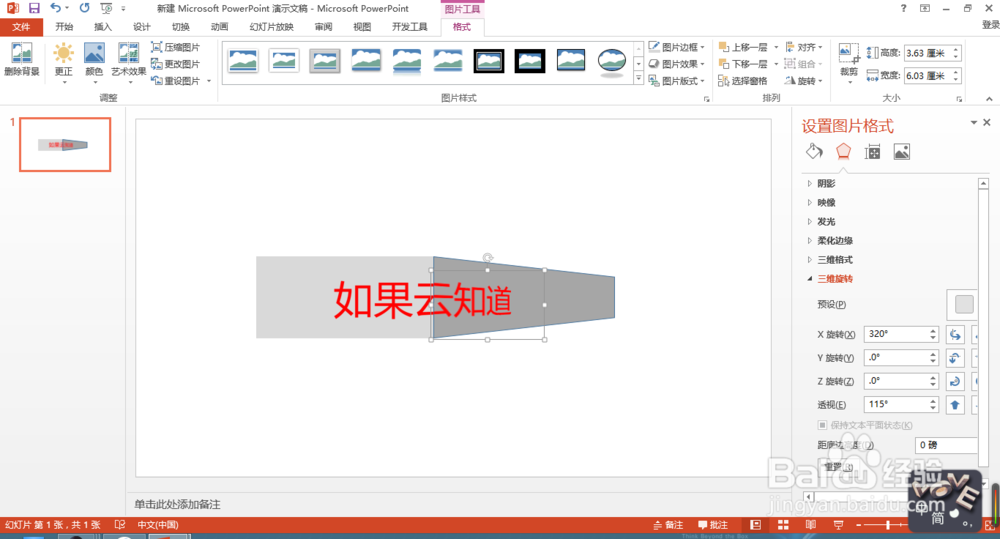Switch to Slide Sorter view icon
1000x539 pixels.
(783, 525)
